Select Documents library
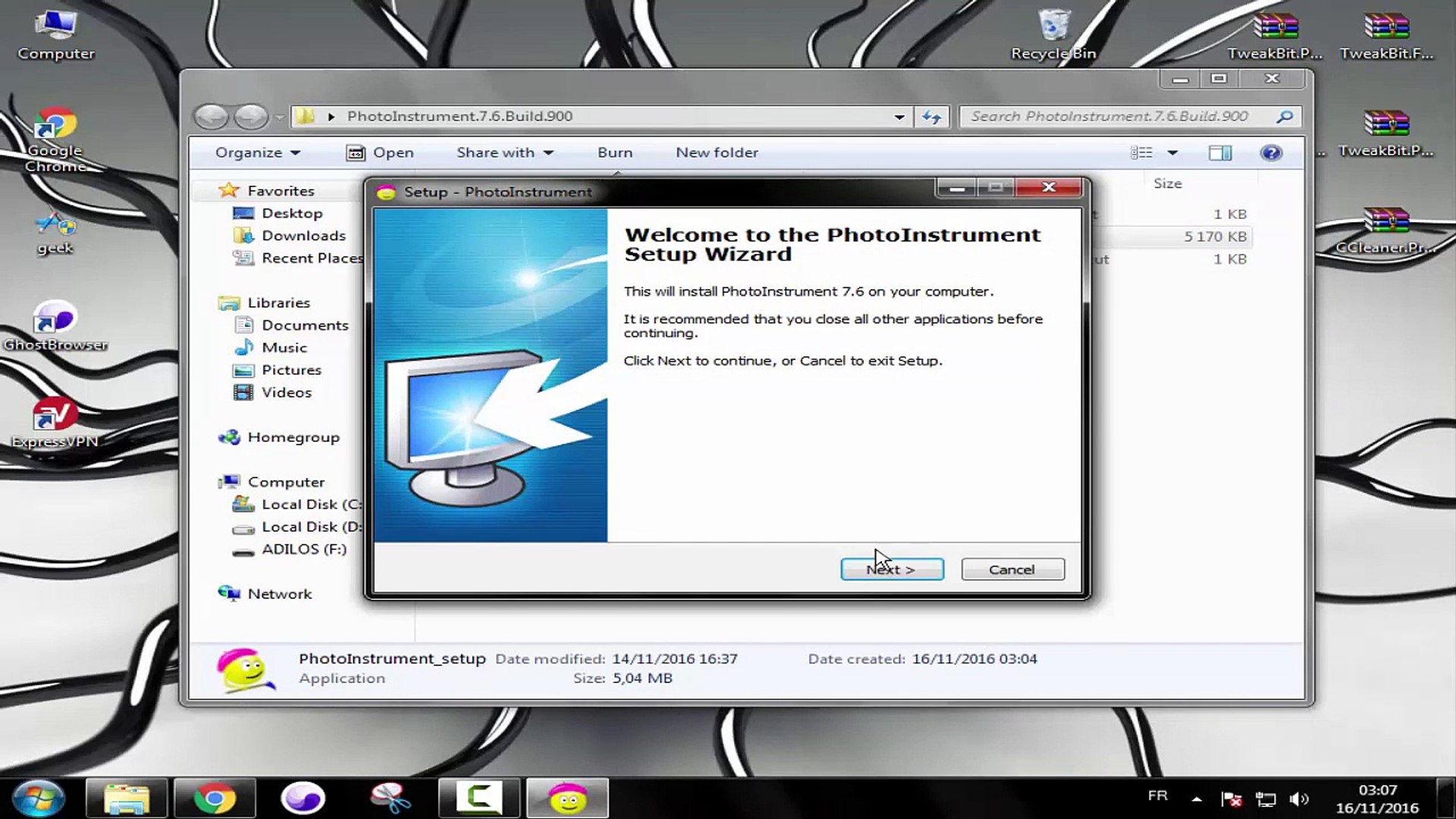 305,325
